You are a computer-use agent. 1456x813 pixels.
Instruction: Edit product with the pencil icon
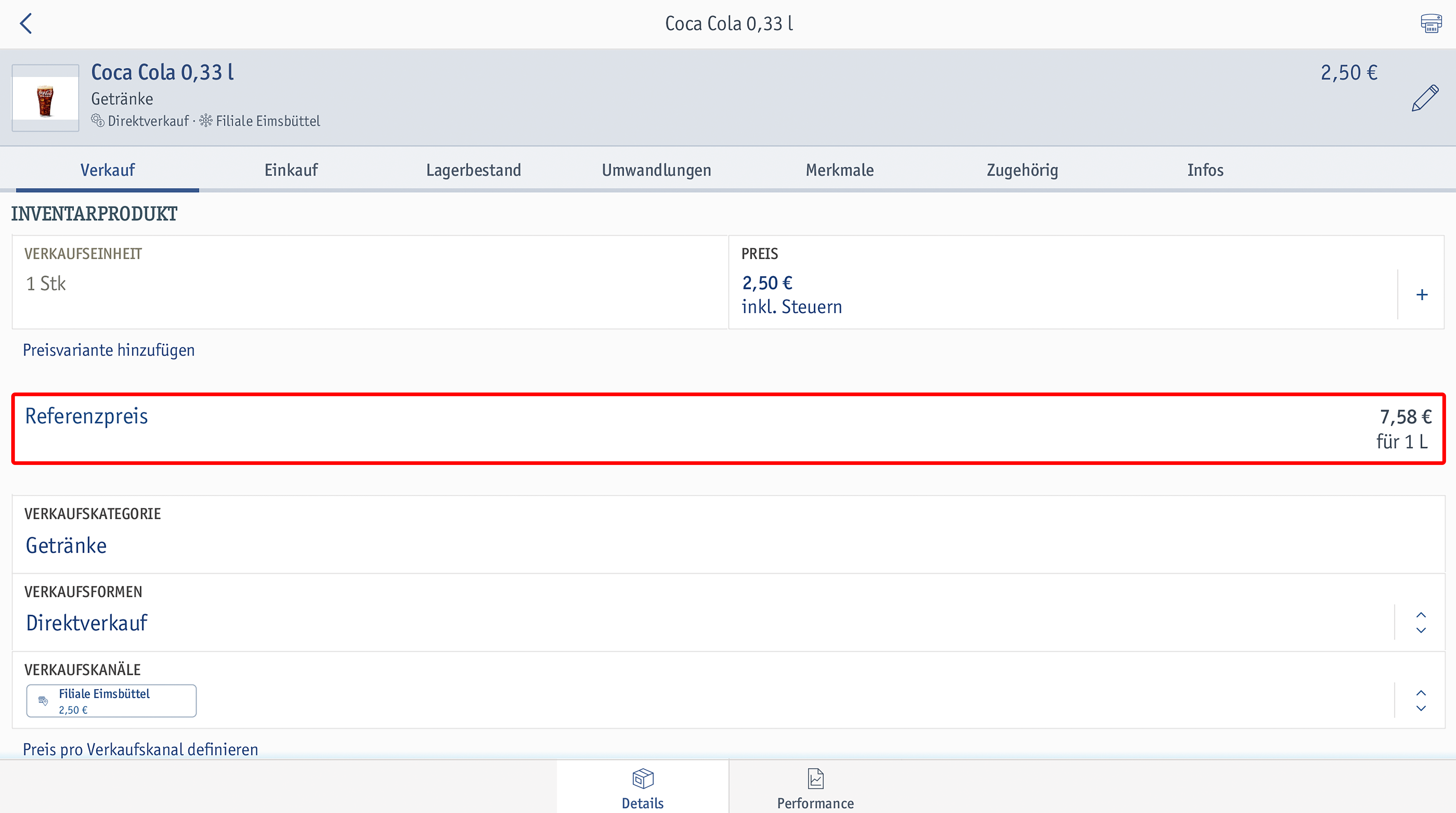(1425, 98)
